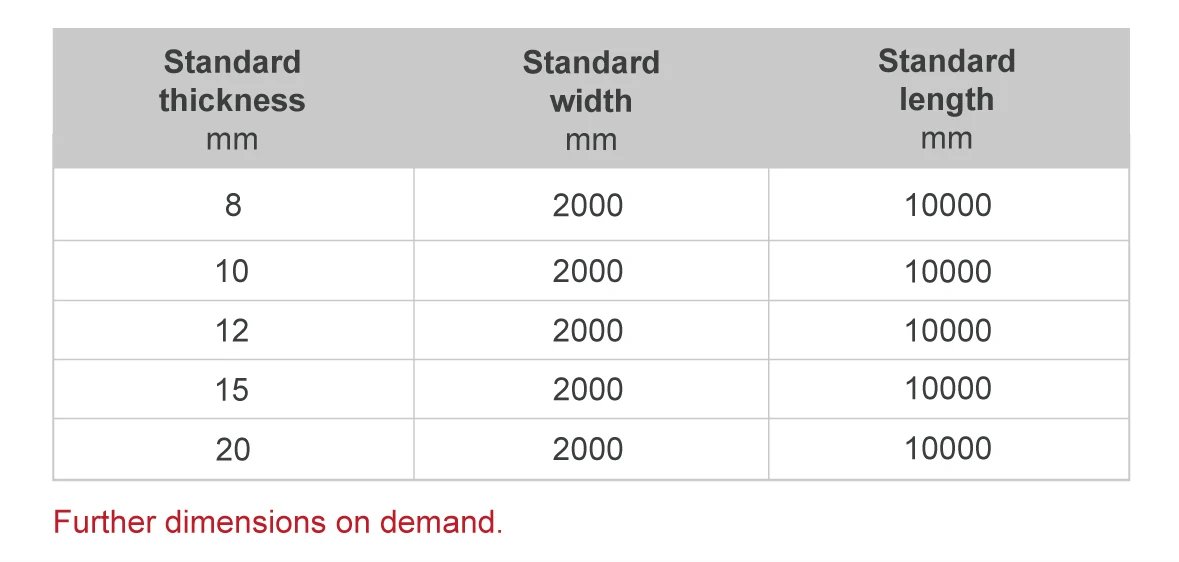Click the mm unit under Standard thickness
The height and width of the screenshot is (562, 1179).
[x=232, y=139]
